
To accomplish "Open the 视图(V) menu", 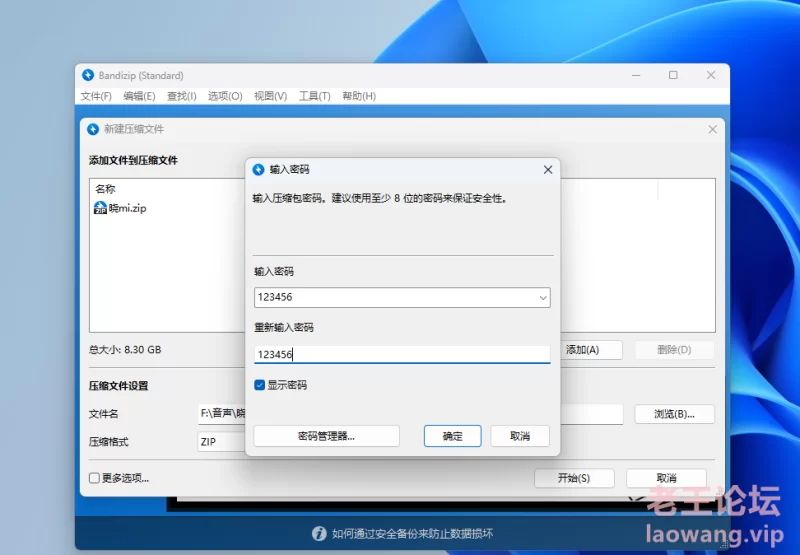I will pos(270,96).
